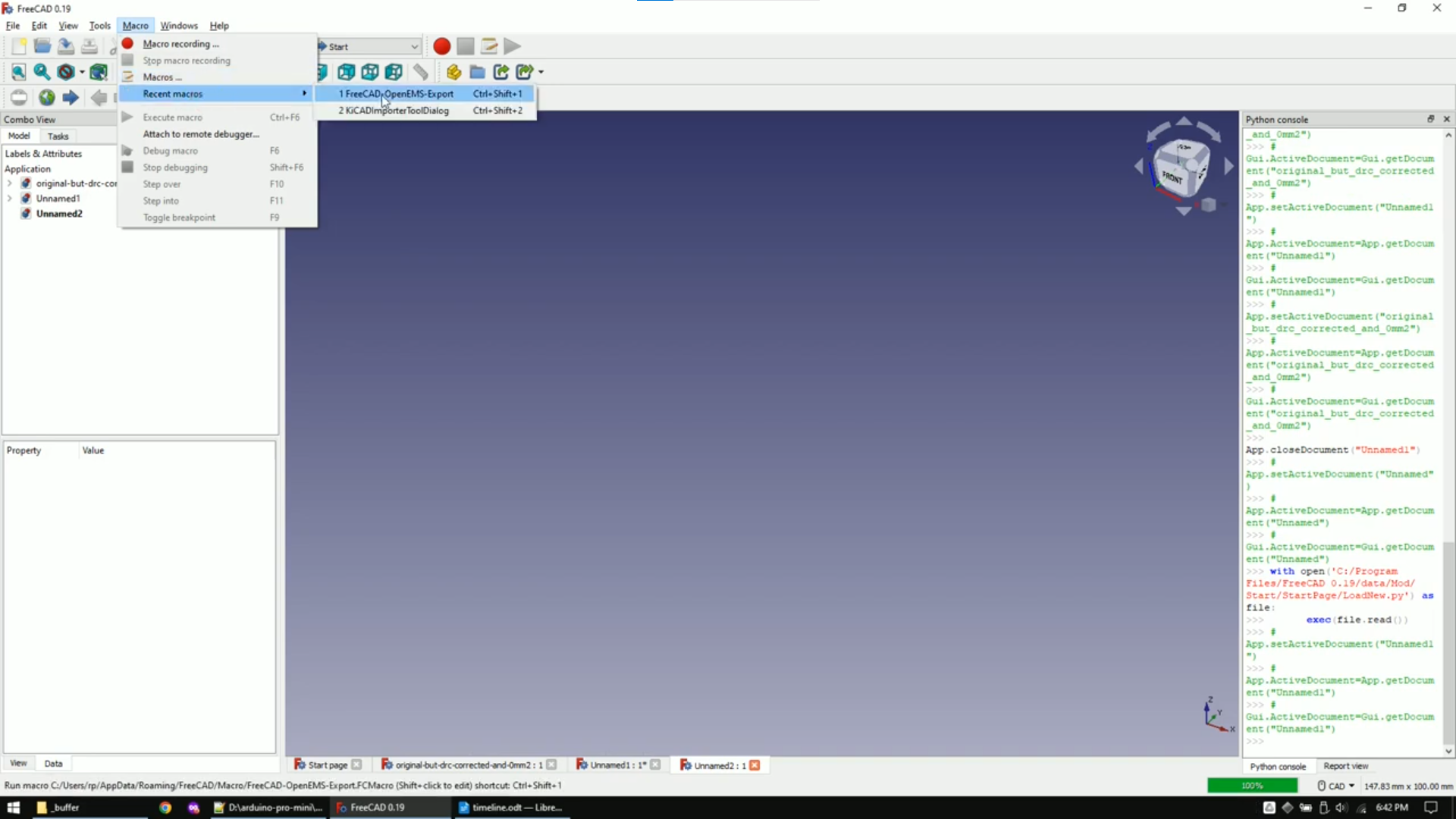Choose Macro recording ... from Macro menu
The image size is (1456, 819).
click(218, 44)
